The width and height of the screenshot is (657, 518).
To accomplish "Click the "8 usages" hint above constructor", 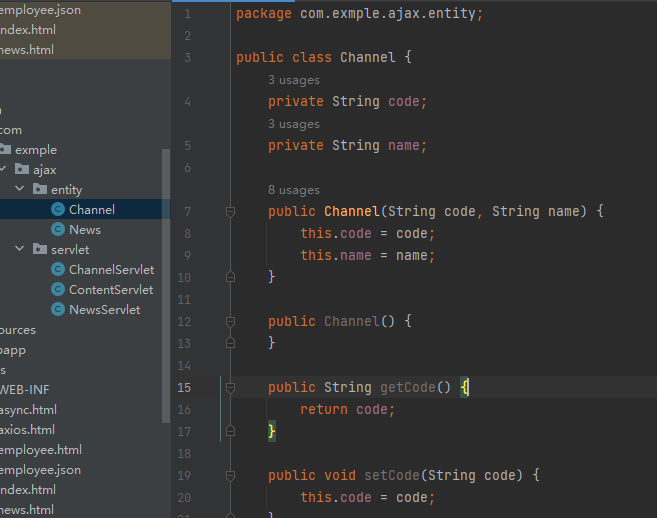I will point(294,190).
